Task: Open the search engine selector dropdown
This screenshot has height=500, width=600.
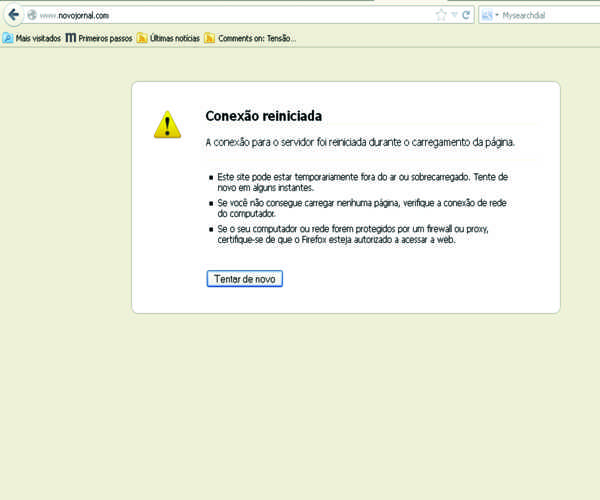Action: pyautogui.click(x=491, y=15)
